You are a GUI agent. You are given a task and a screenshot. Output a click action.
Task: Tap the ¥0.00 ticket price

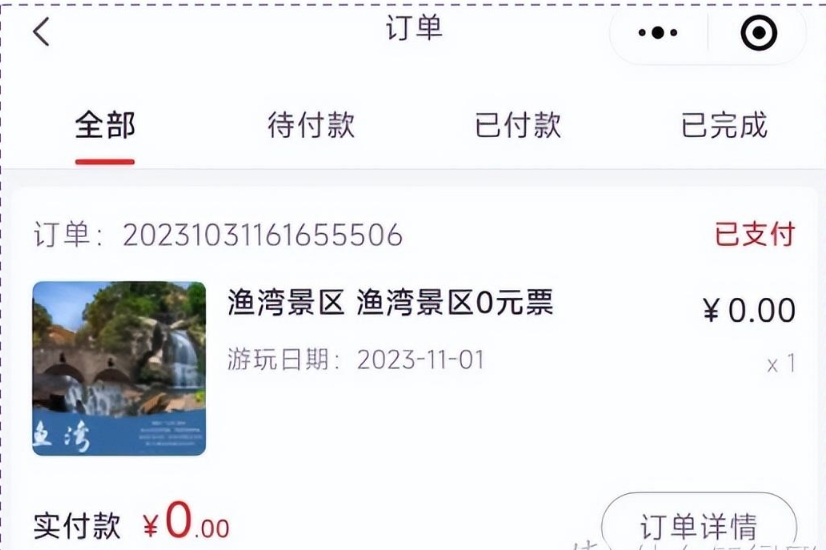pos(749,310)
